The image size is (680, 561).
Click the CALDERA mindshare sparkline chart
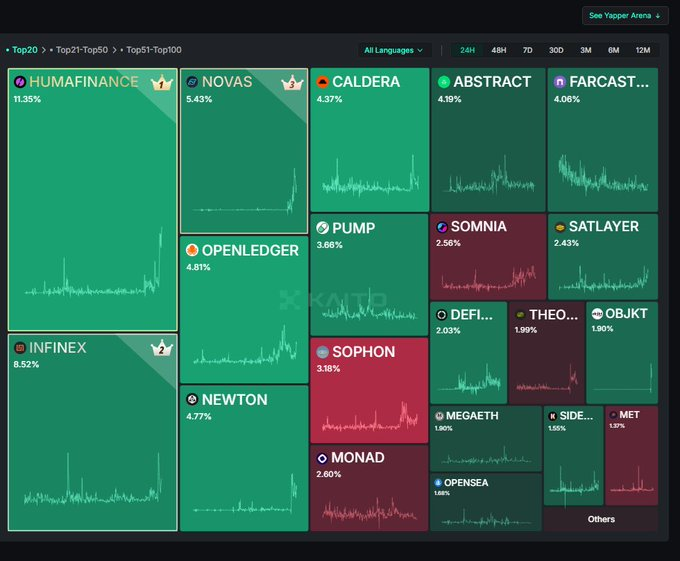371,177
